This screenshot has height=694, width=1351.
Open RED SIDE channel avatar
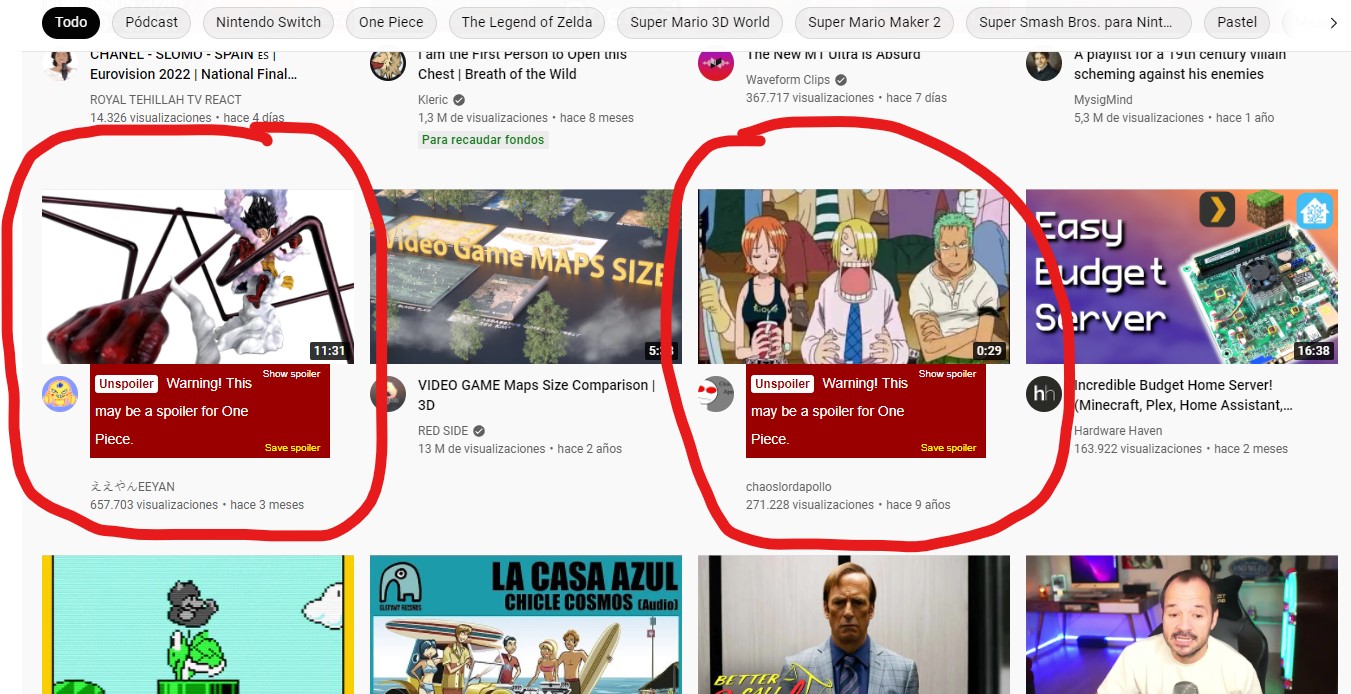click(388, 394)
